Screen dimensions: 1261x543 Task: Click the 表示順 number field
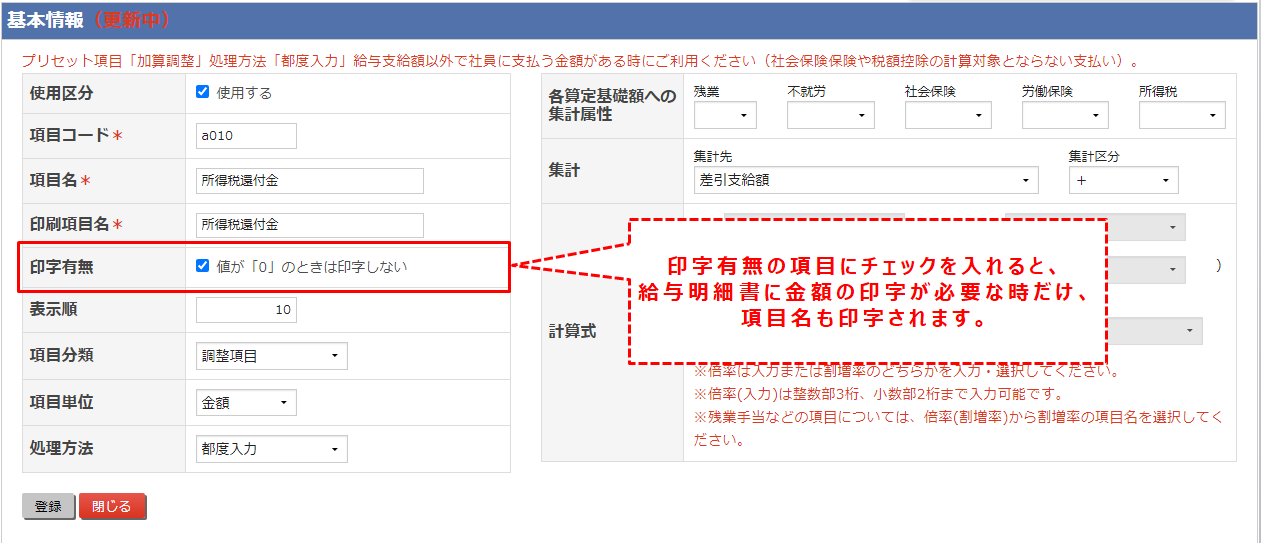246,310
